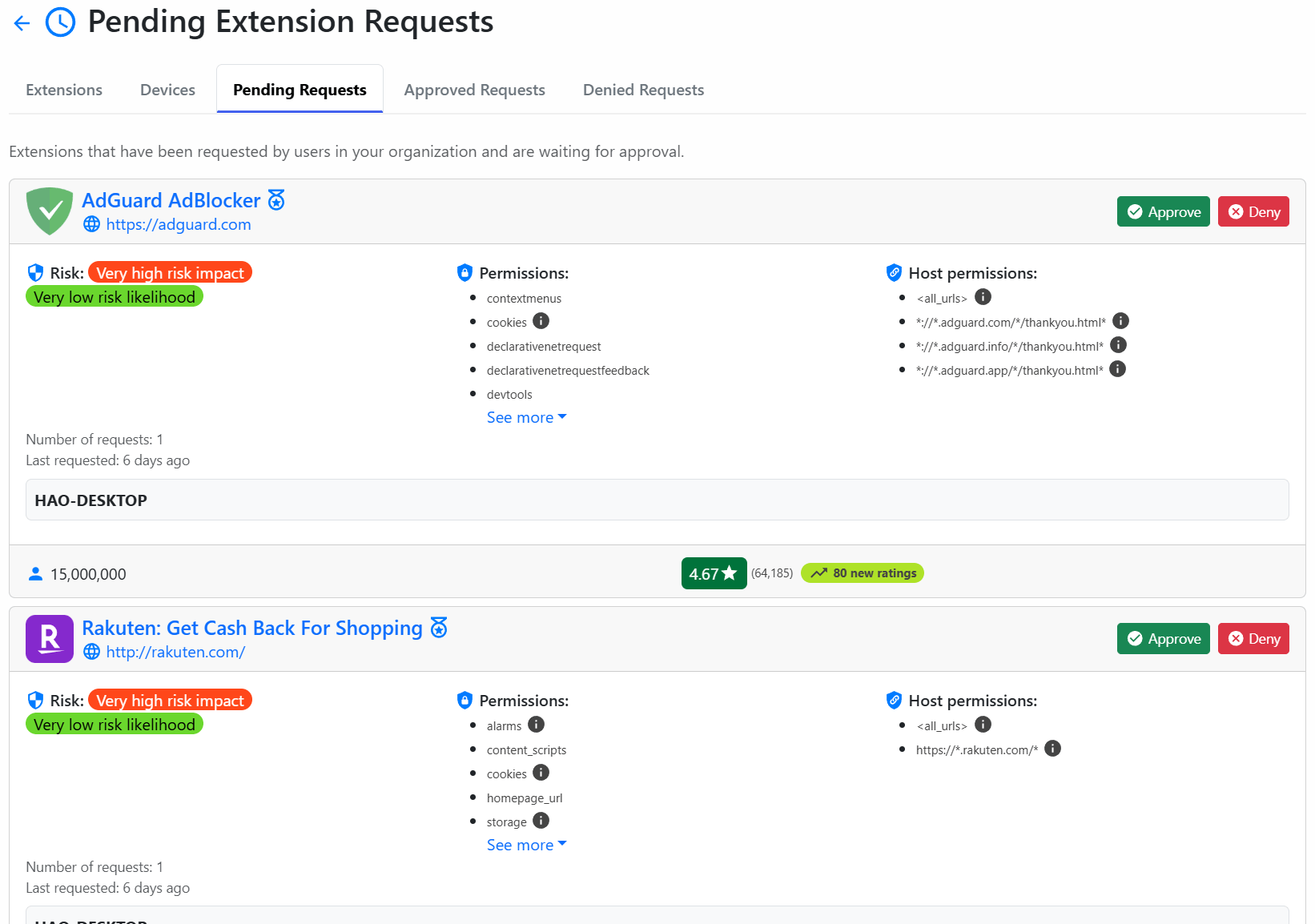Image resolution: width=1315 pixels, height=924 pixels.
Task: Click Rakuten Very high risk impact badge
Action: click(170, 701)
